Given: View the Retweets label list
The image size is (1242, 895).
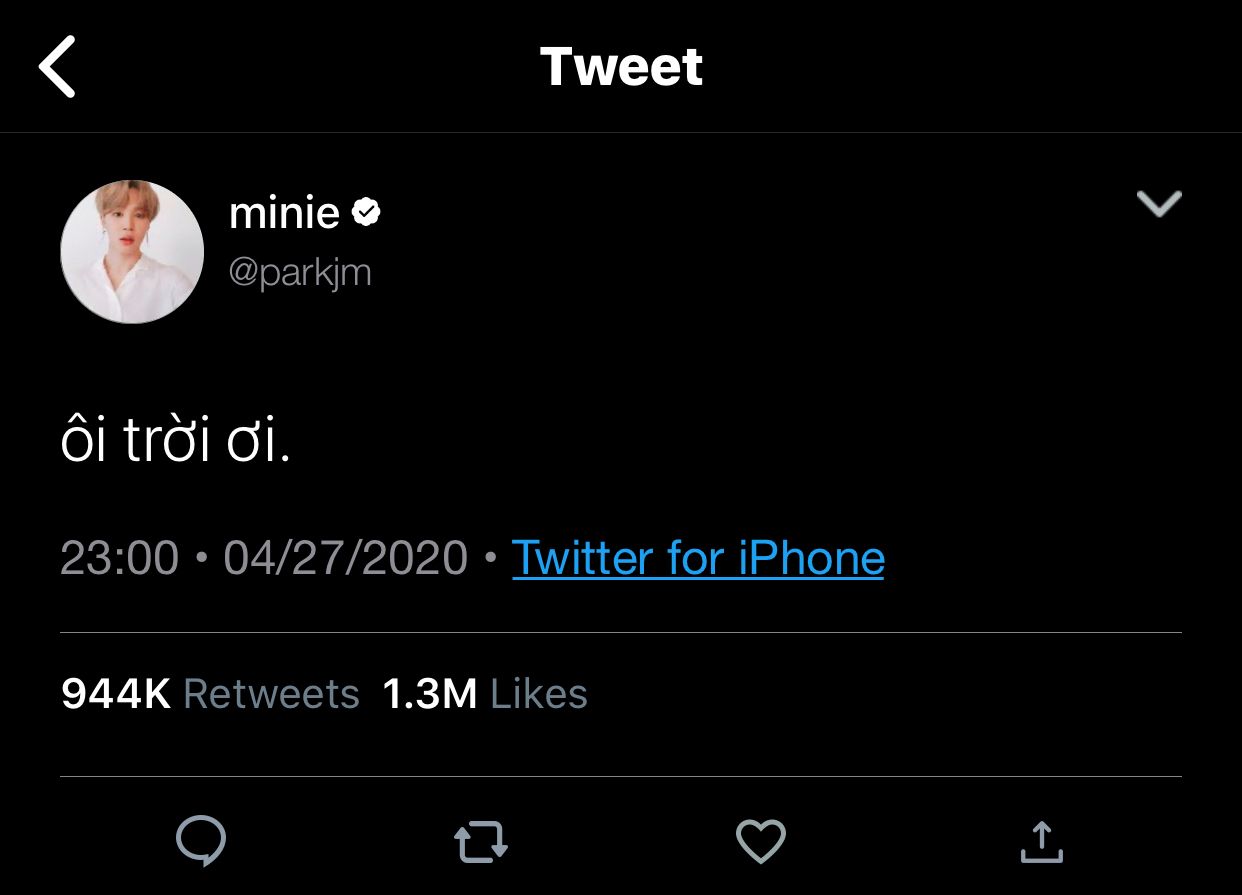Looking at the screenshot, I should pos(272,694).
